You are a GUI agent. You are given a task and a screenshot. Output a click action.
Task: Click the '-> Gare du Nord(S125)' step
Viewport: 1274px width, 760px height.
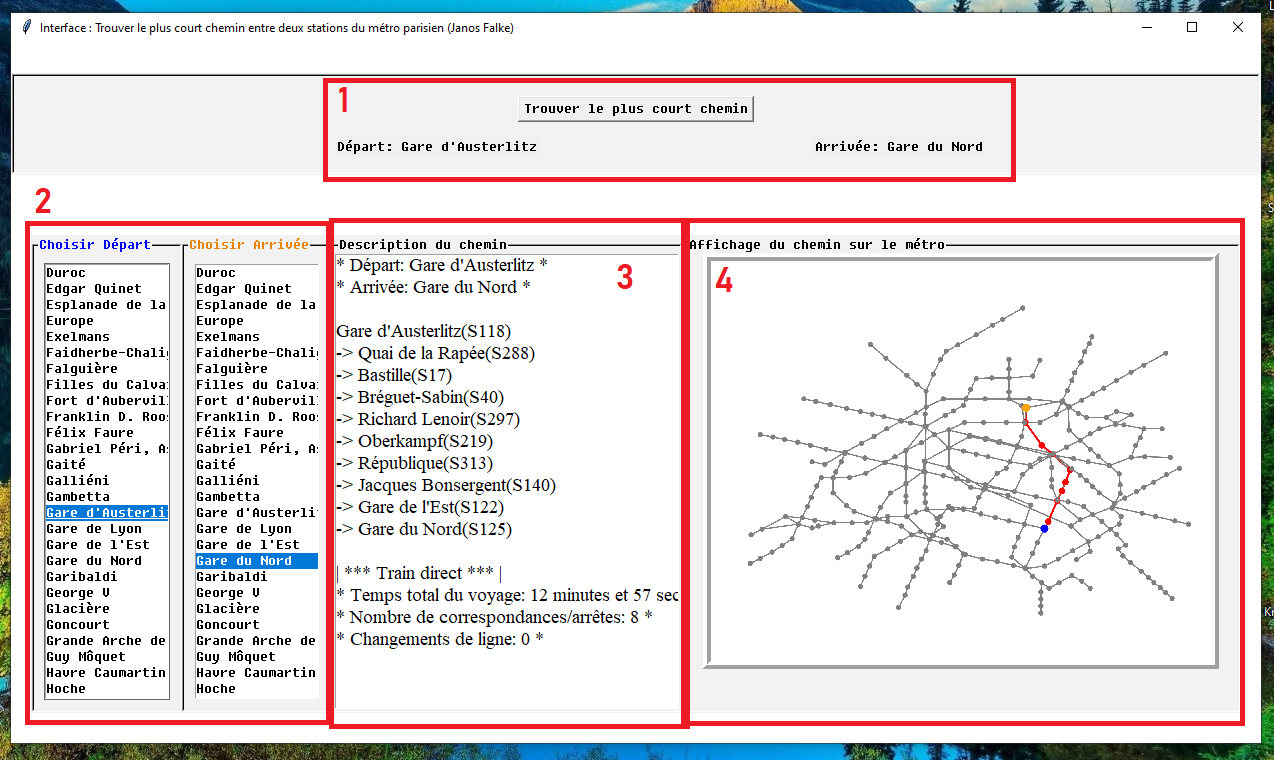tap(426, 529)
